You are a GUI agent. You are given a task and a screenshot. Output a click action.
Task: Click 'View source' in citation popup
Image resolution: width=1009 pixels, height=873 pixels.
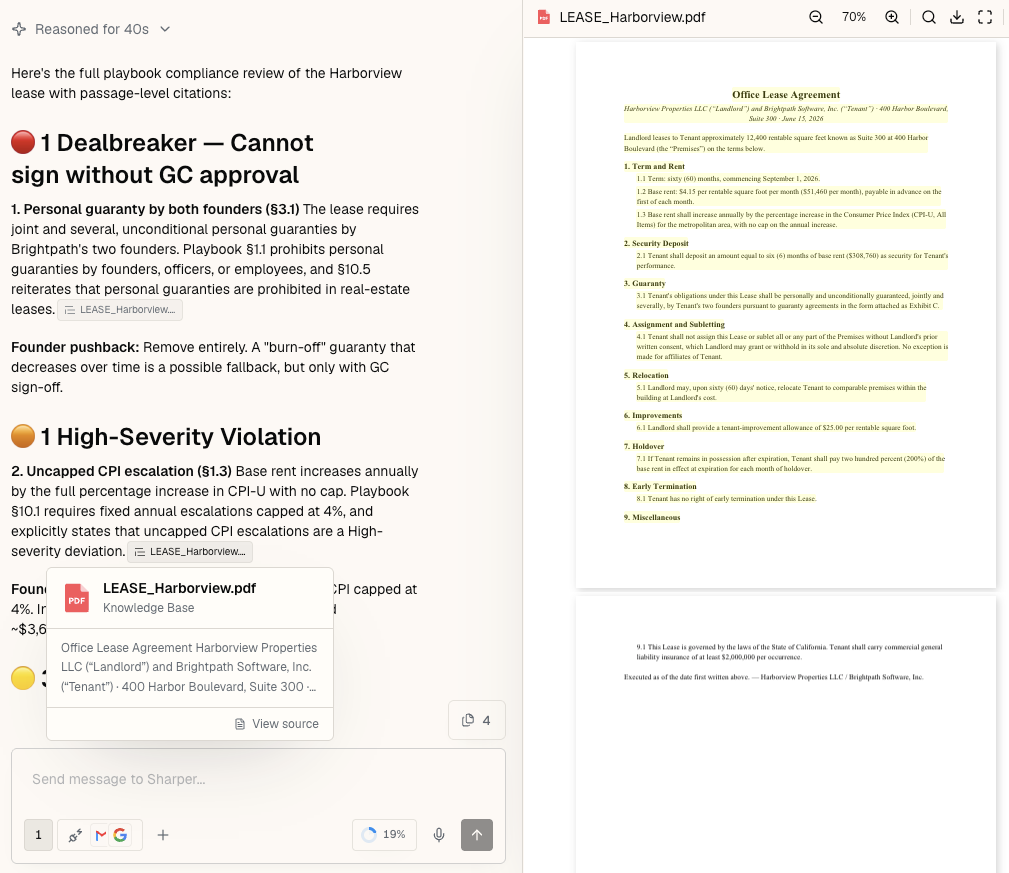click(277, 724)
